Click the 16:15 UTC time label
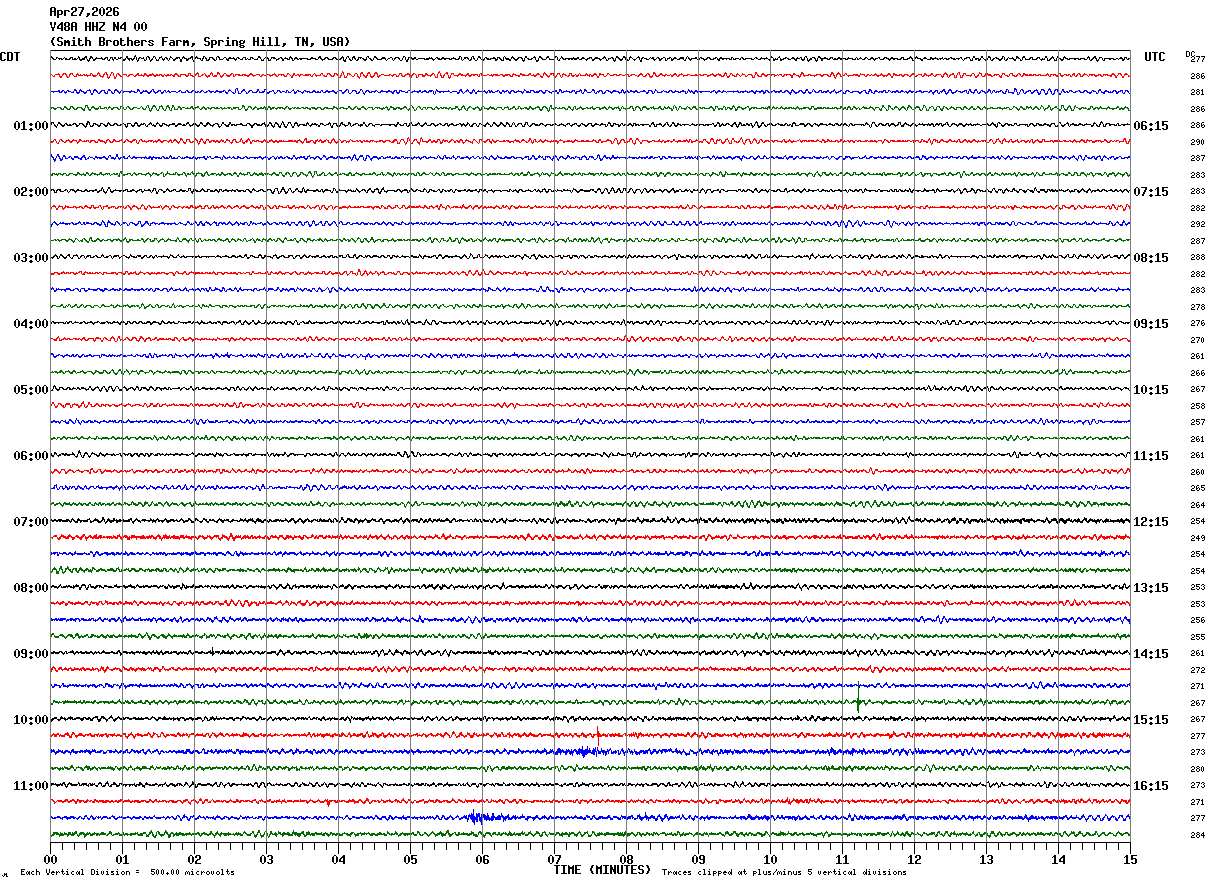 pyautogui.click(x=1151, y=786)
